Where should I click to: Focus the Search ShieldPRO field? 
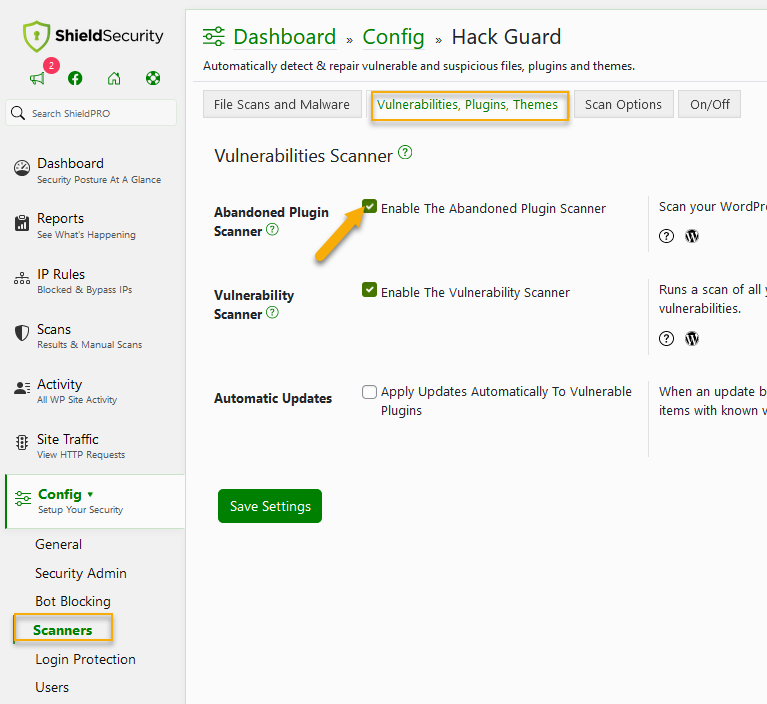pos(91,113)
